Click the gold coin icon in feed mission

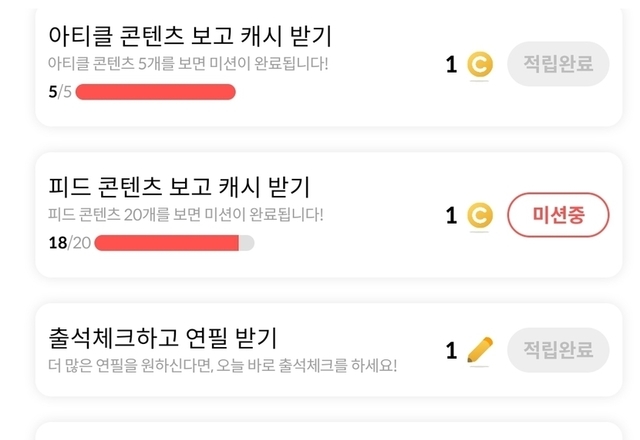480,215
